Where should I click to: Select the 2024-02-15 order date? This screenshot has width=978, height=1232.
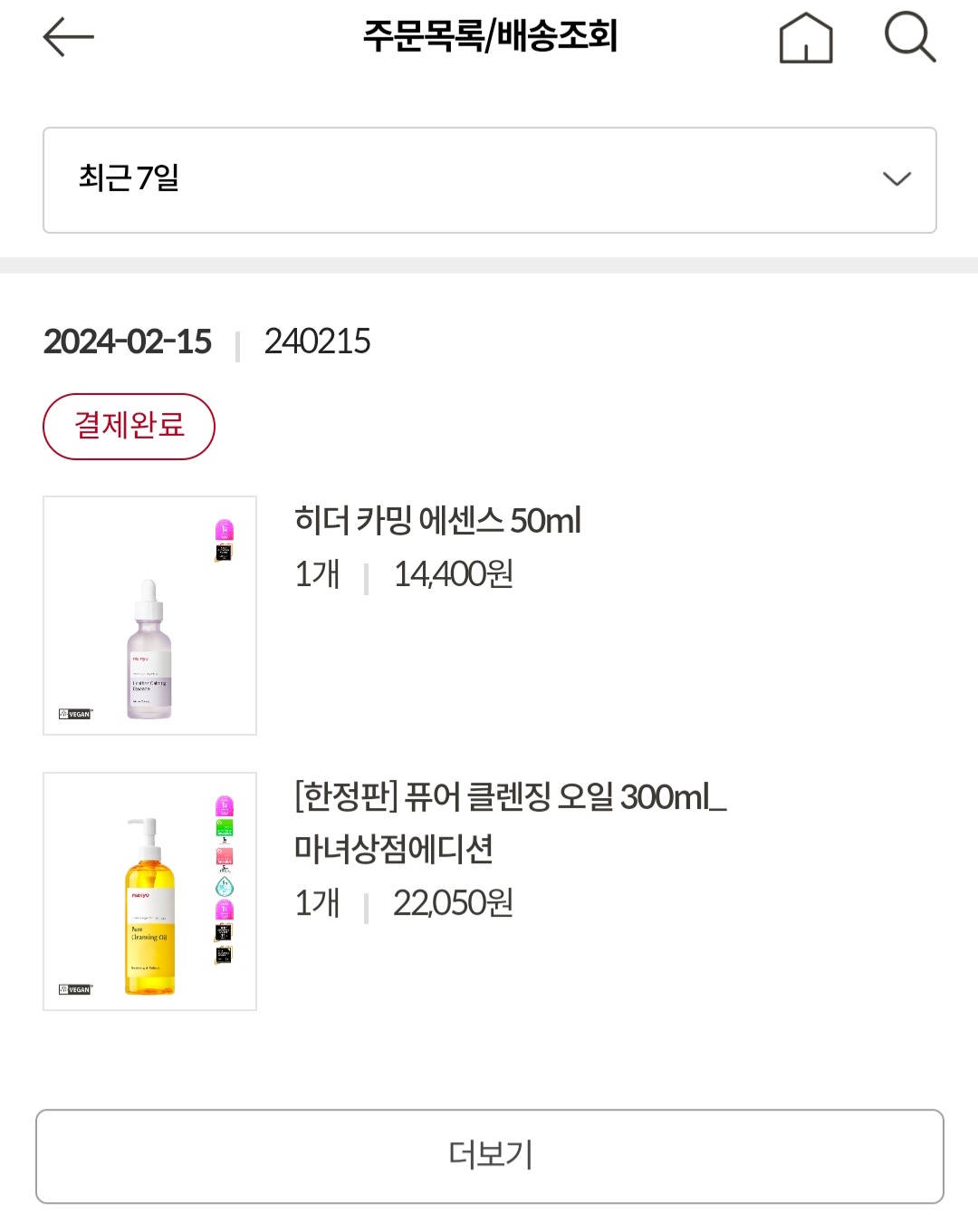pos(128,342)
